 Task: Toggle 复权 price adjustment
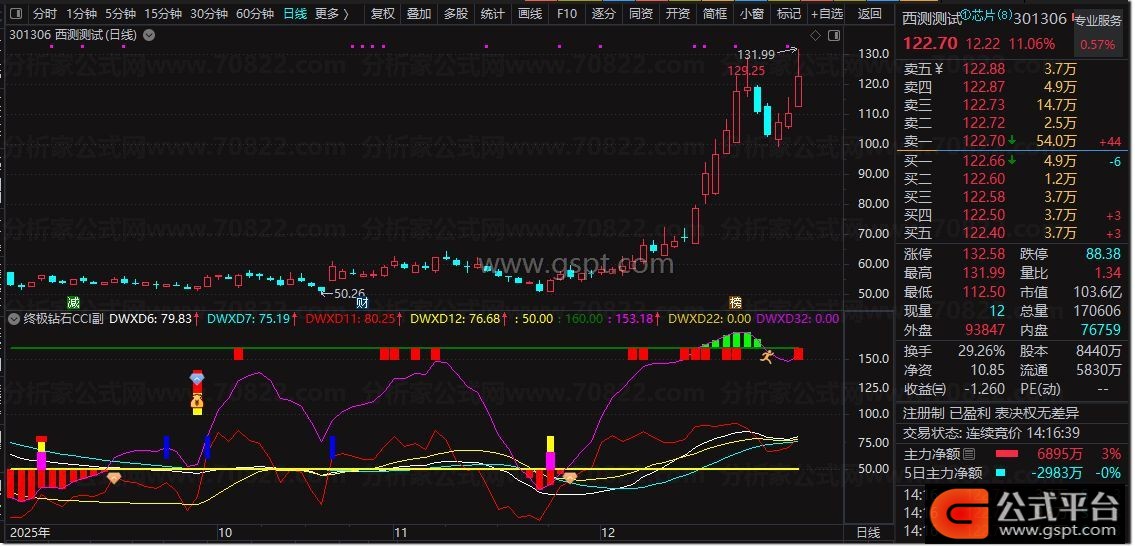382,14
